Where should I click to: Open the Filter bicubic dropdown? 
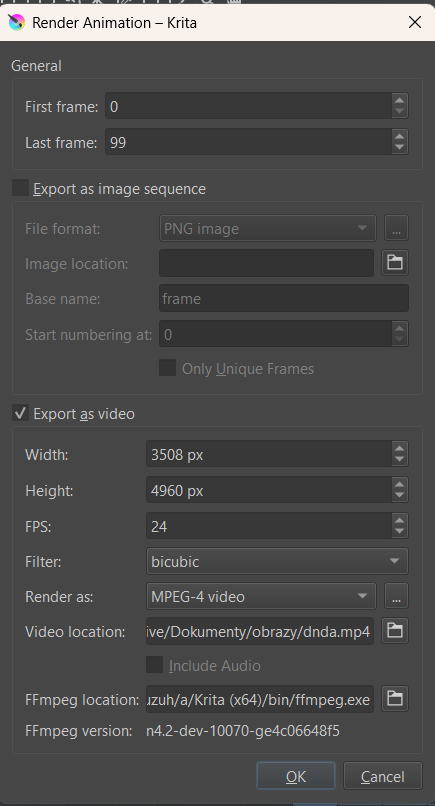(x=277, y=561)
